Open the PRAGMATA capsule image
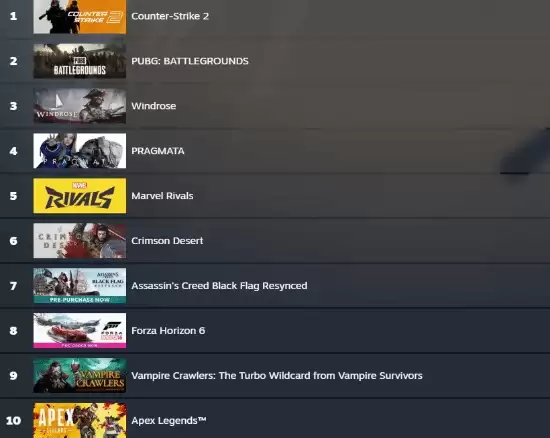The image size is (550, 438). click(80, 151)
